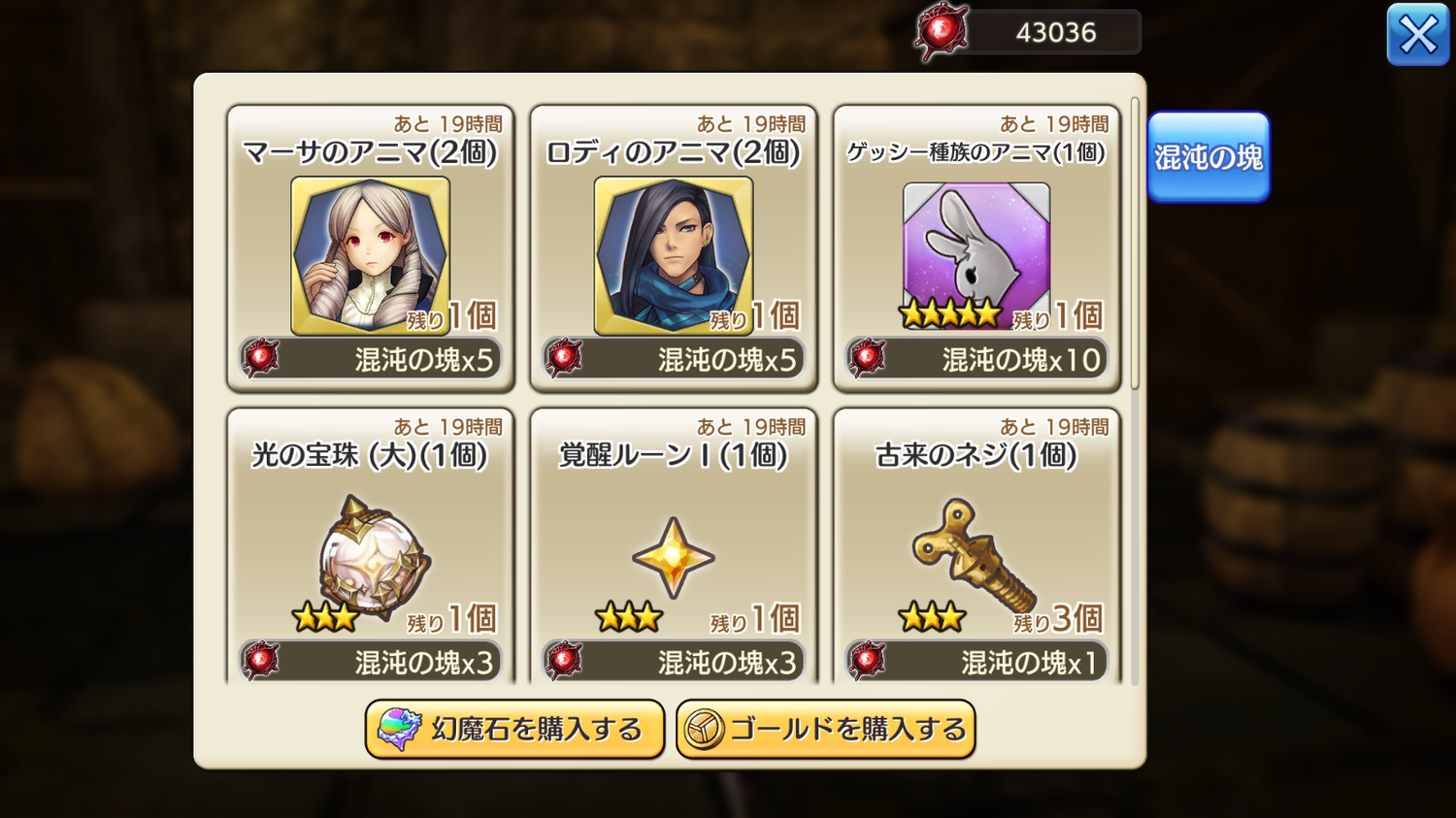Select Roddy's anima portrait icon
The width and height of the screenshot is (1456, 818).
[673, 255]
